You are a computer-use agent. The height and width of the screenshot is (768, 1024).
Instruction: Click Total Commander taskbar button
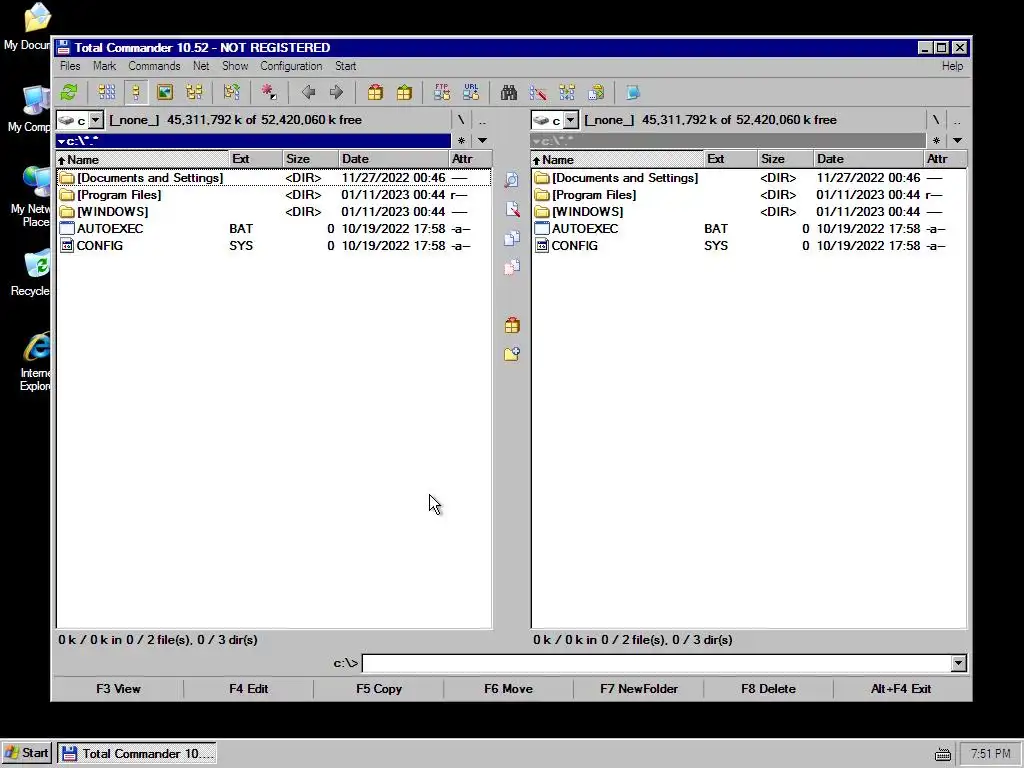pyautogui.click(x=136, y=753)
